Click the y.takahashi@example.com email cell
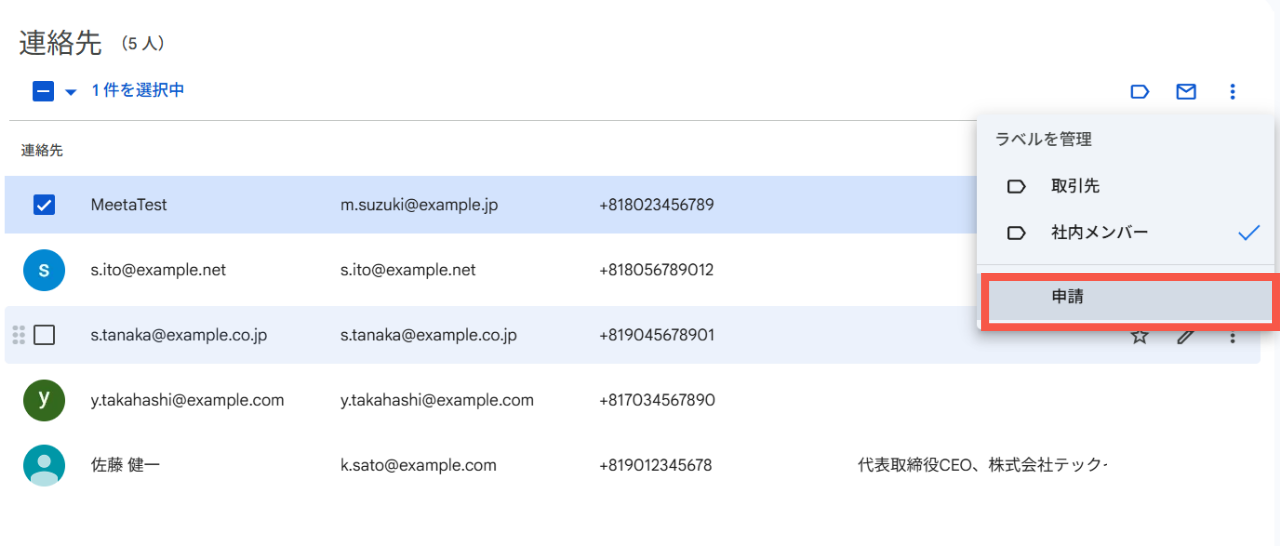Screen dimensions: 1280x547 pos(437,400)
